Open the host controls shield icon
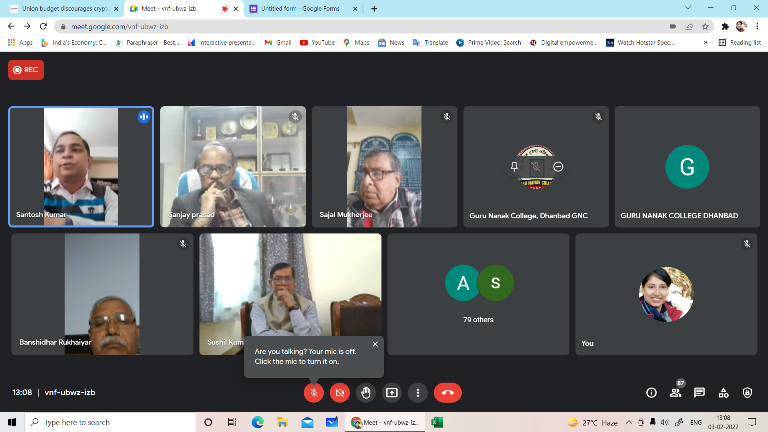 748,393
